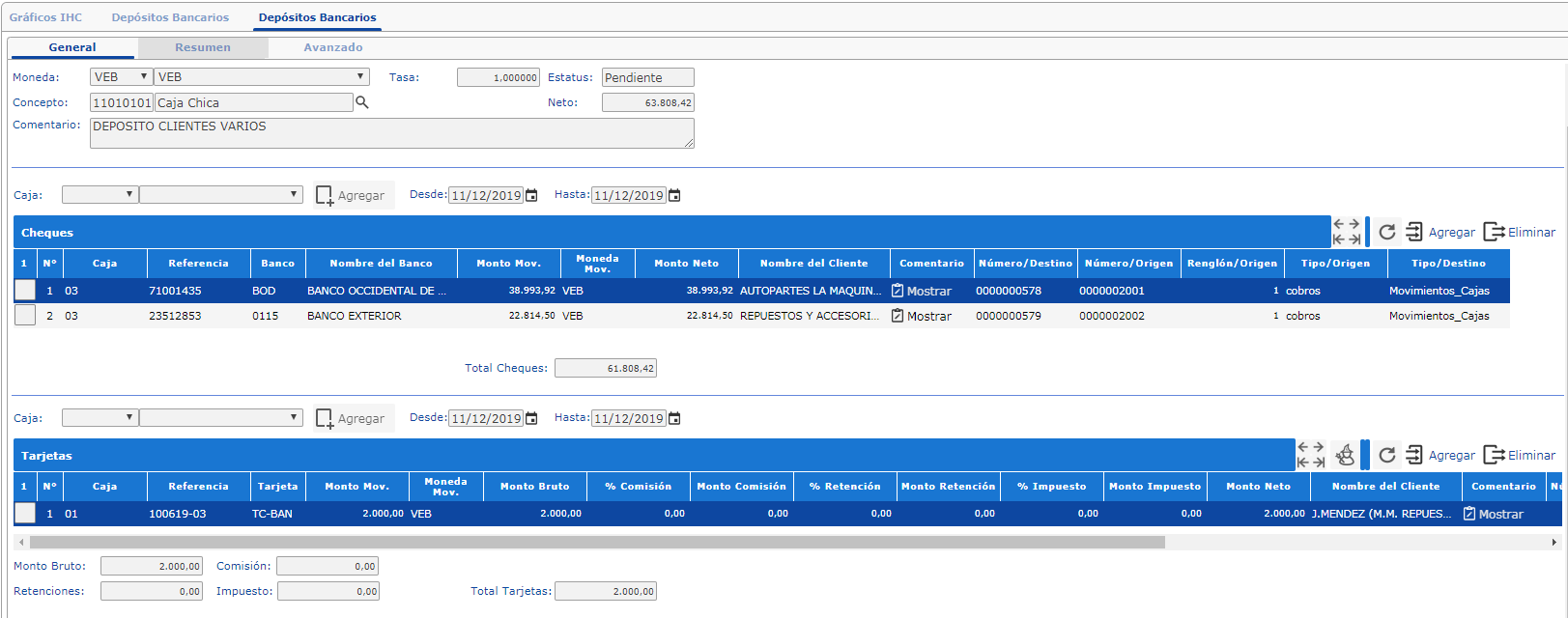Click Eliminar text in Tarjetas toolbar
1568x618 pixels.
(1532, 456)
